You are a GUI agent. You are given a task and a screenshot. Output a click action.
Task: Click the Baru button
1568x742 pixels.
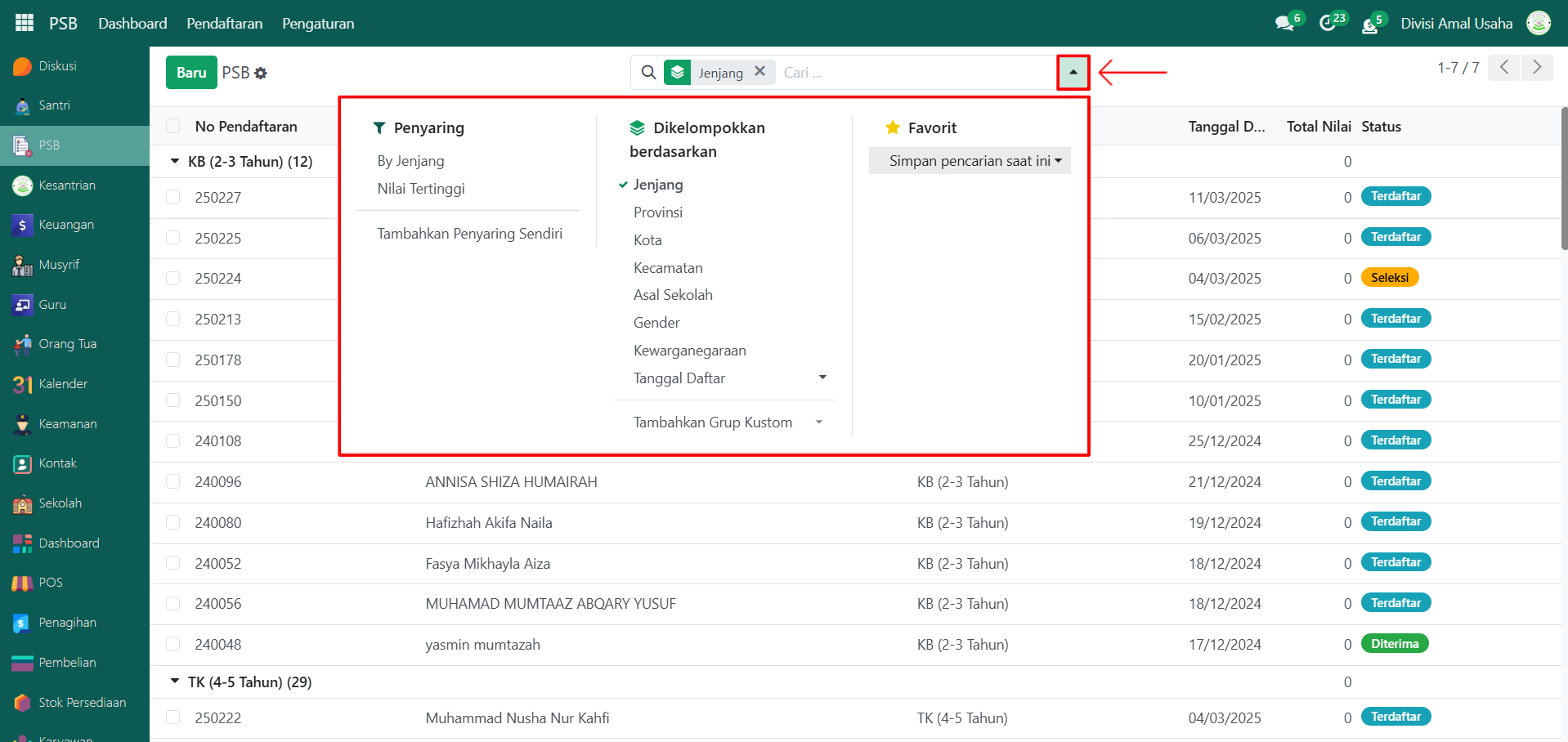tap(191, 73)
